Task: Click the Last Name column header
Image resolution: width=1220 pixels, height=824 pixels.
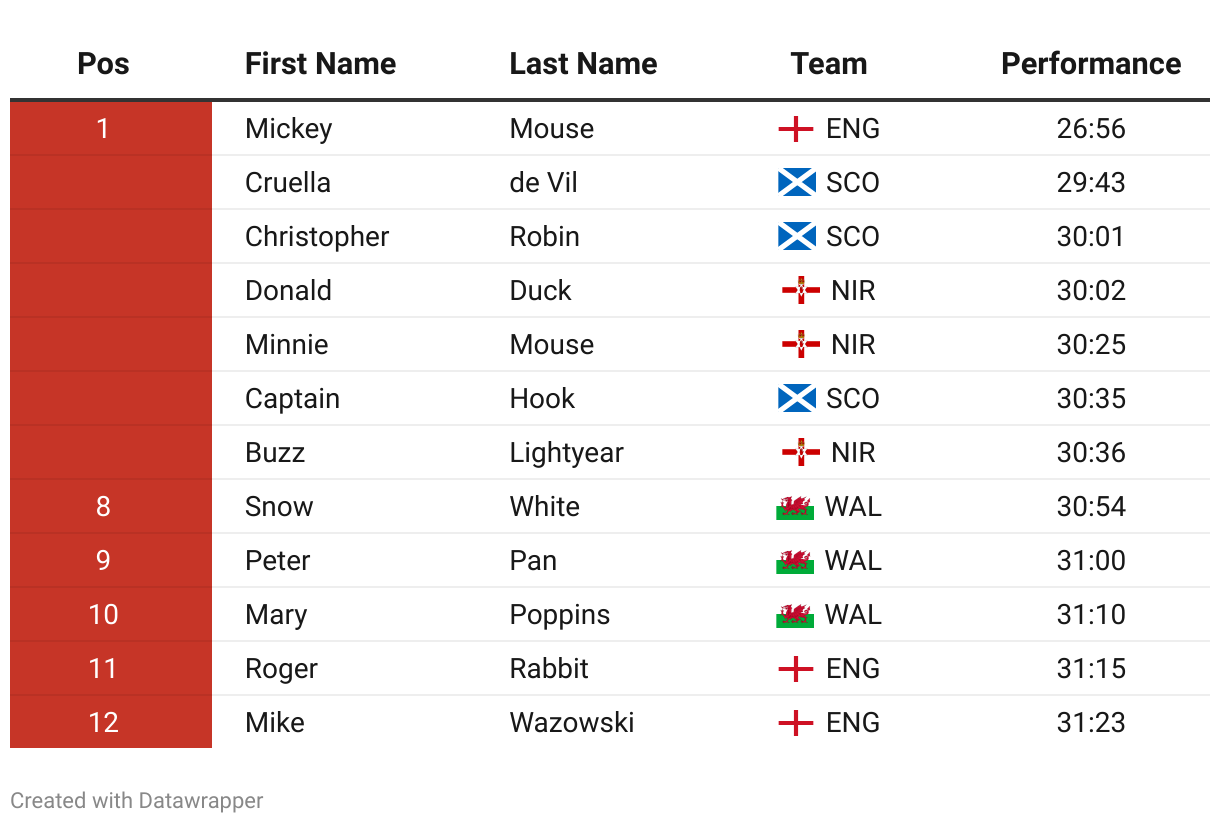Action: pos(583,64)
